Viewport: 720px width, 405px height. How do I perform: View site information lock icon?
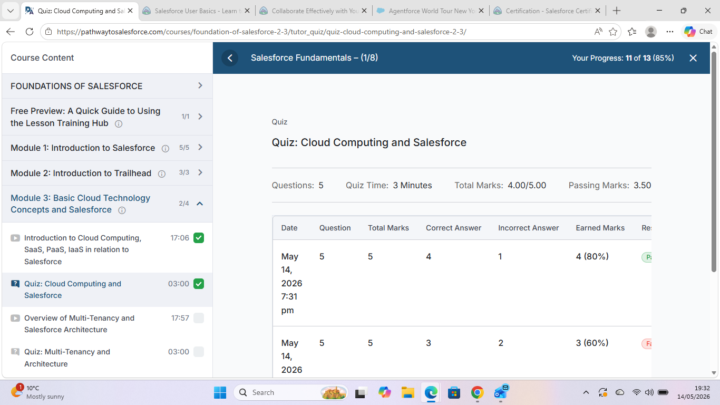click(49, 32)
